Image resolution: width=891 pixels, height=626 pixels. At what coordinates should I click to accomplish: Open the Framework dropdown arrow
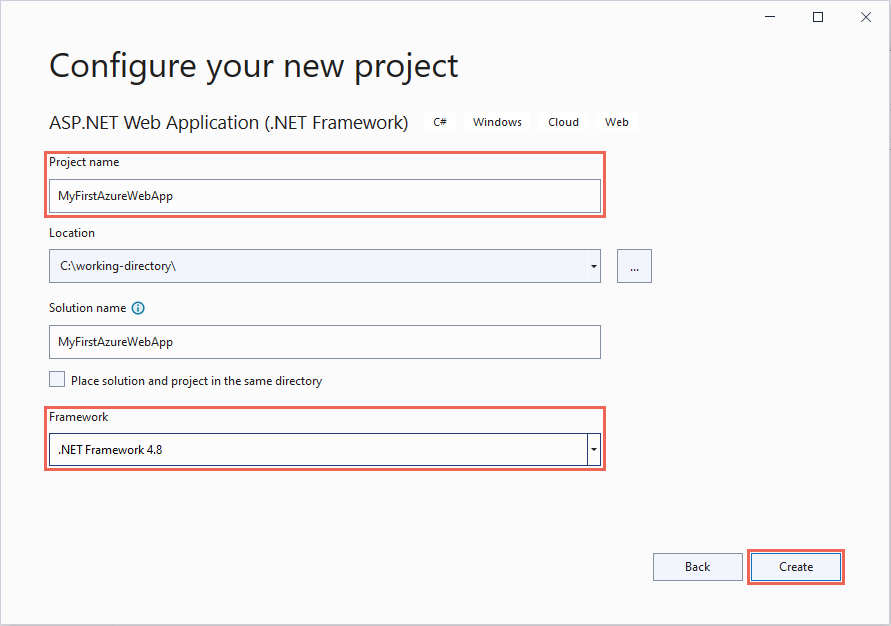pos(594,450)
